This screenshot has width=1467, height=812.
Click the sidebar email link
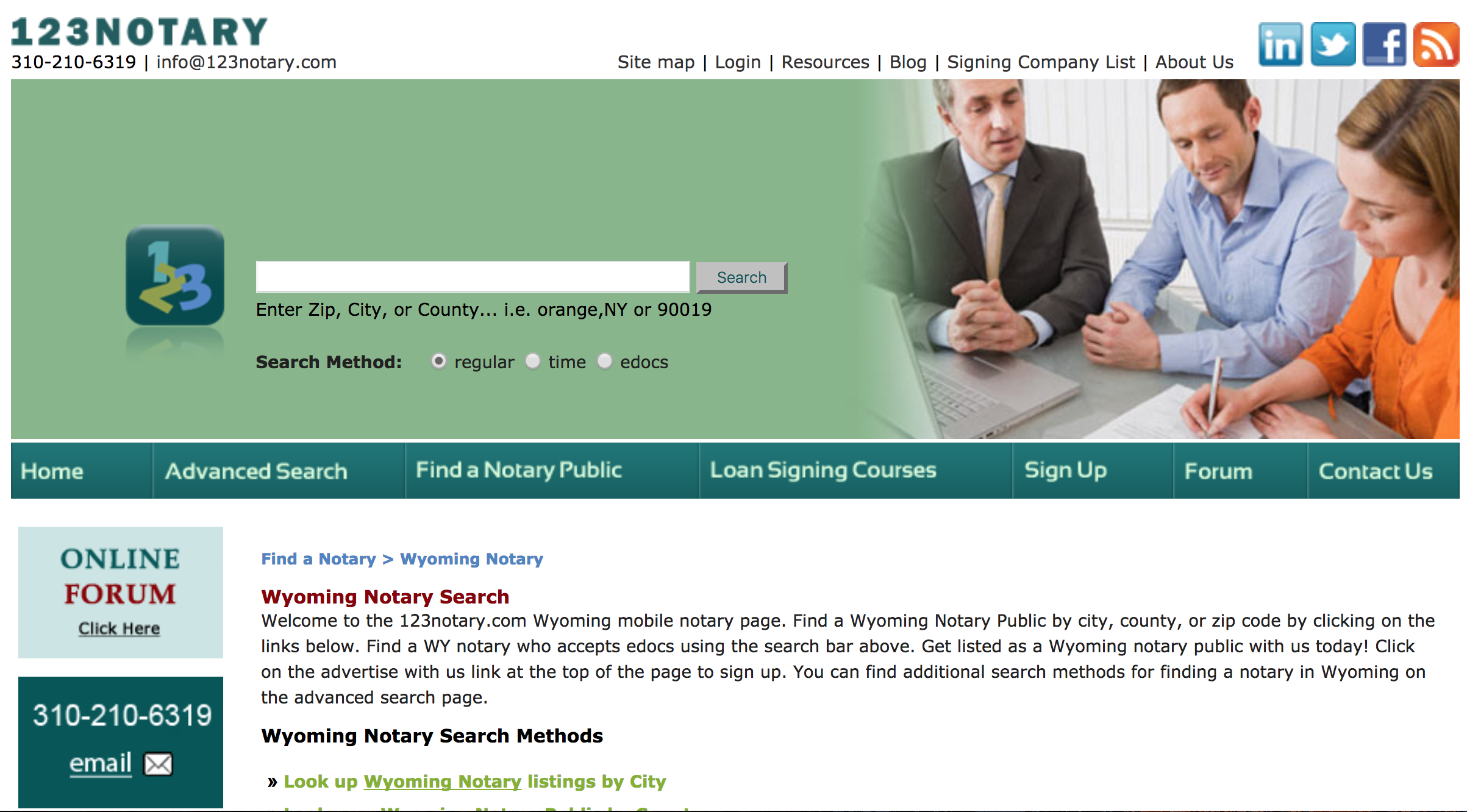click(x=101, y=763)
